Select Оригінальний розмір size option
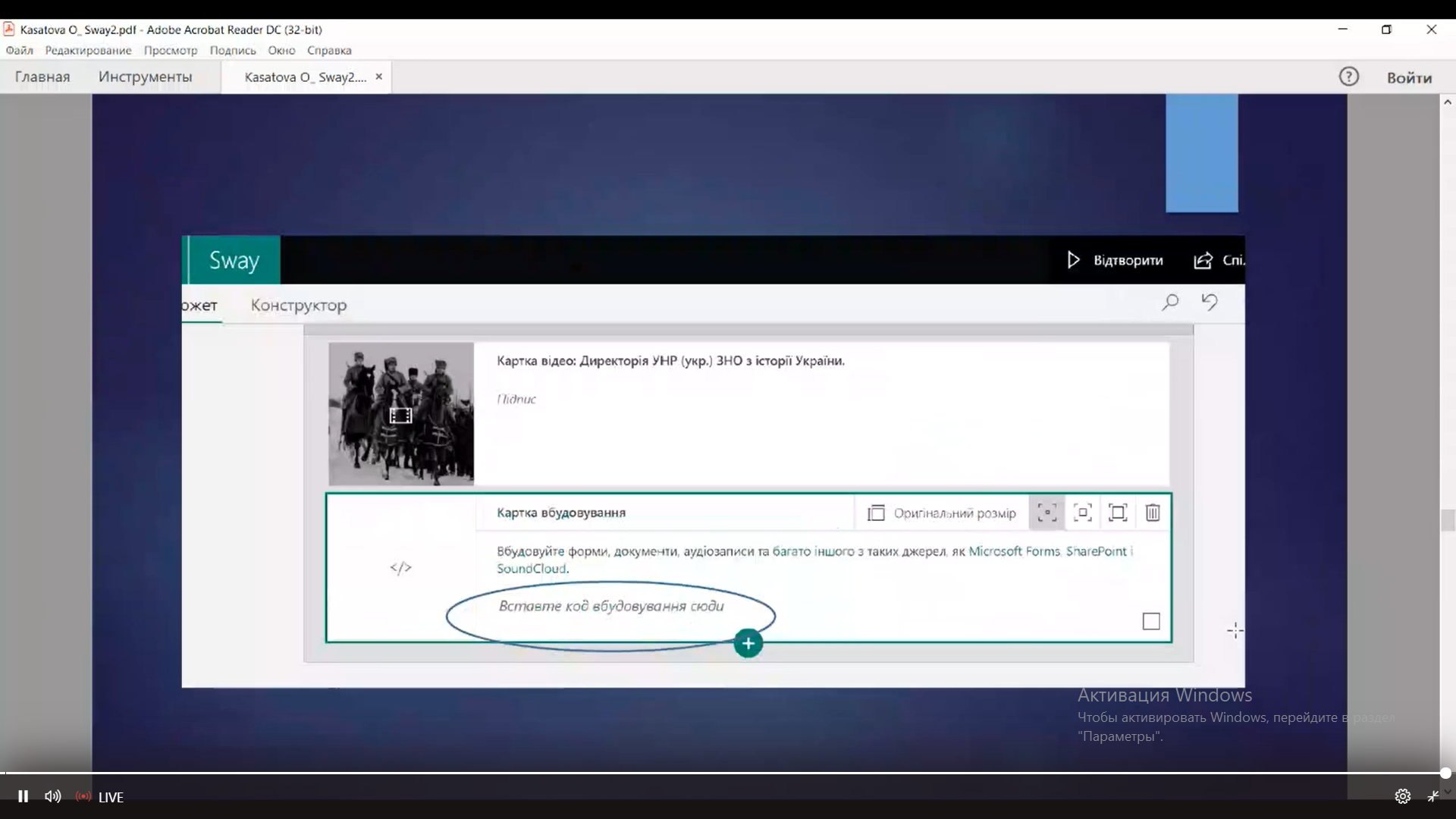 [941, 513]
